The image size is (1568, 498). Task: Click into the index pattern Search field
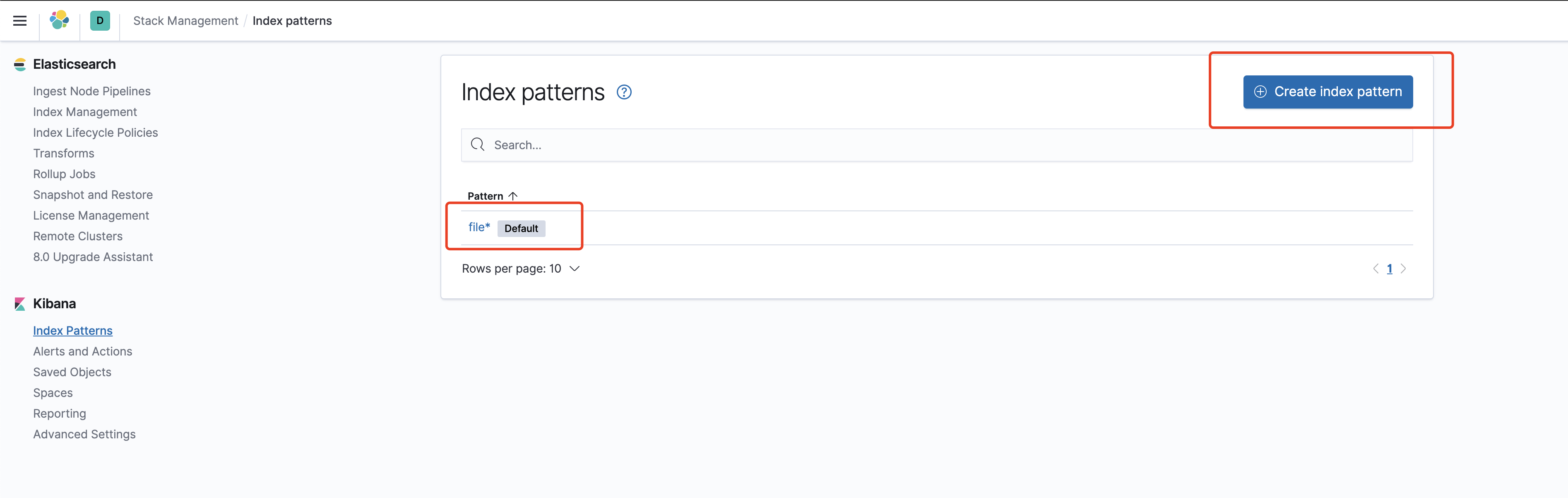pos(938,145)
